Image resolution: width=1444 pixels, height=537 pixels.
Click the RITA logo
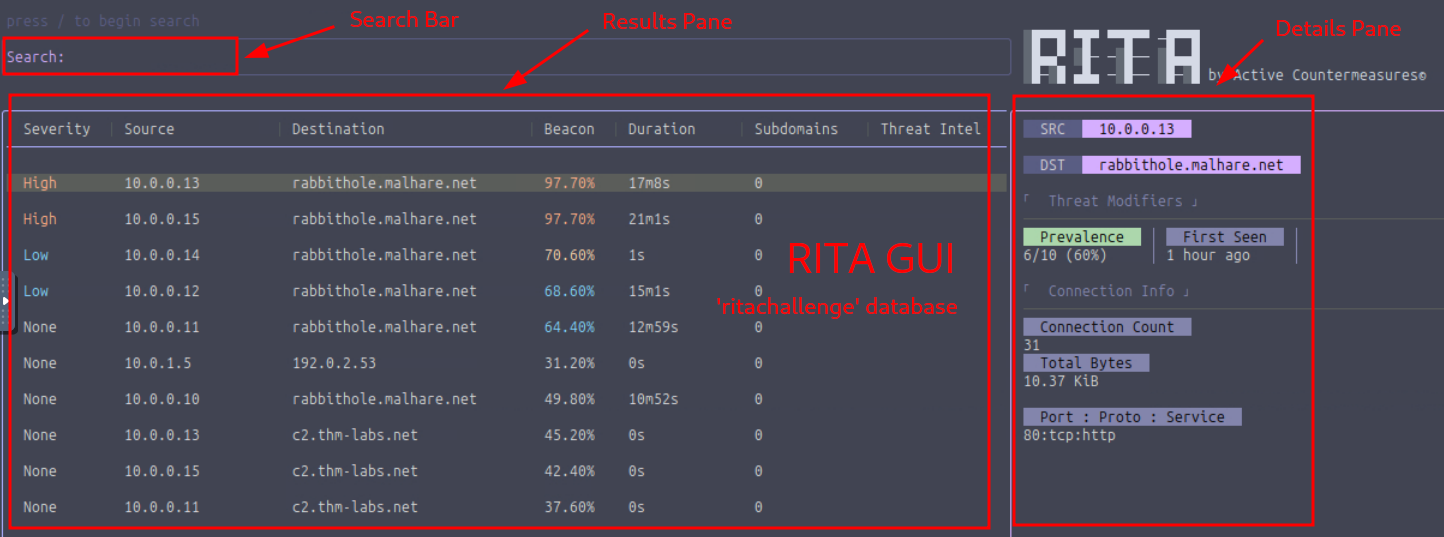pyautogui.click(x=1114, y=58)
